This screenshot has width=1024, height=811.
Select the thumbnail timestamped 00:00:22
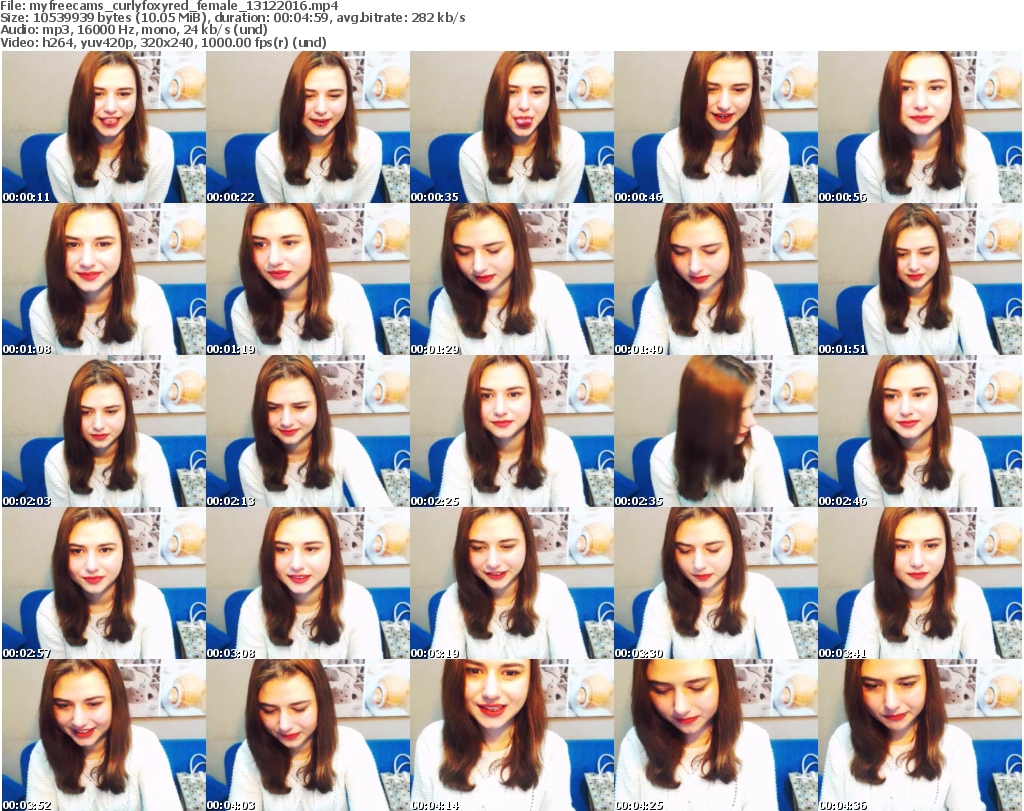[308, 127]
